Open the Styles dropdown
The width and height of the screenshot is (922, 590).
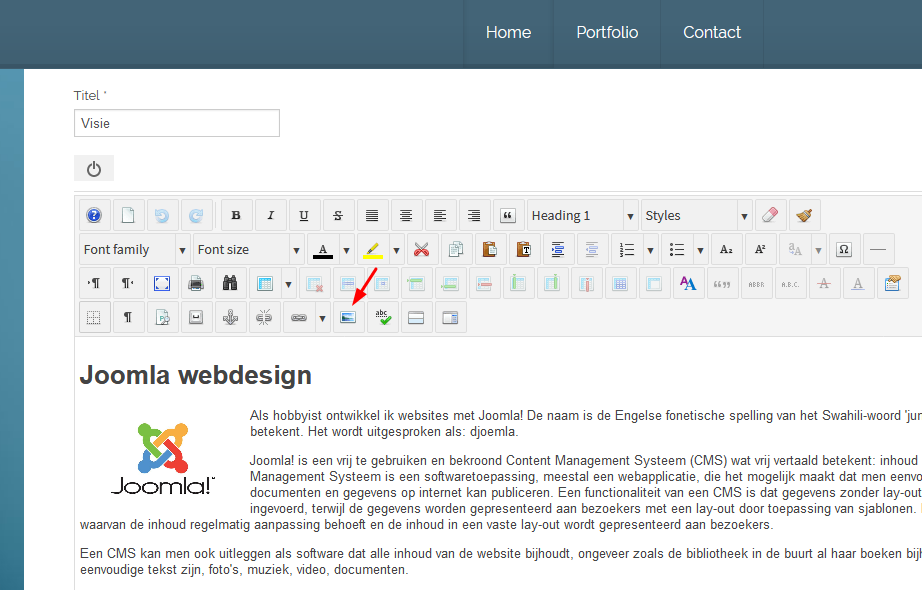[x=696, y=215]
